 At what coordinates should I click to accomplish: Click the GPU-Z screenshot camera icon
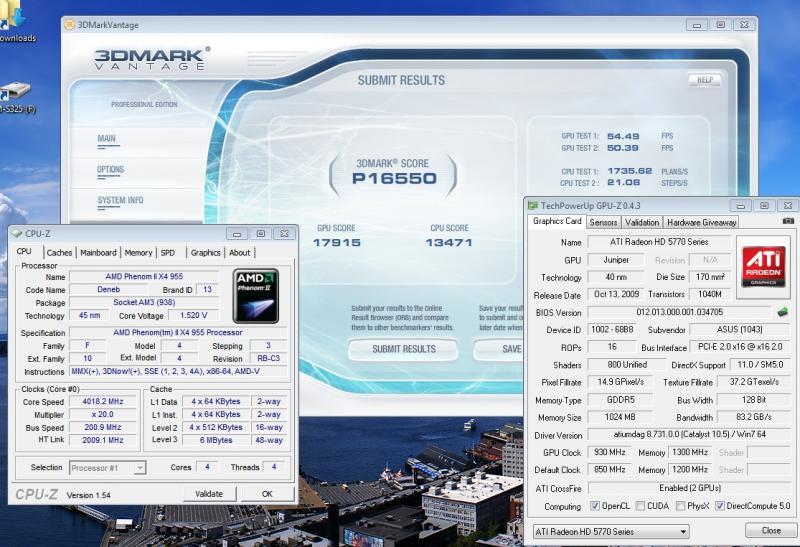click(x=788, y=221)
